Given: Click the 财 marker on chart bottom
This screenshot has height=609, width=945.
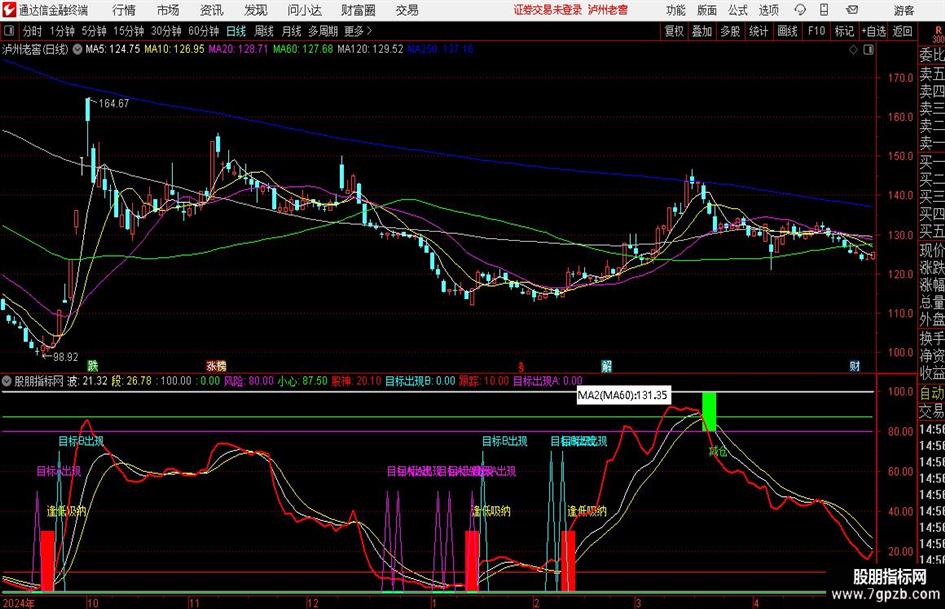Looking at the screenshot, I should [855, 365].
